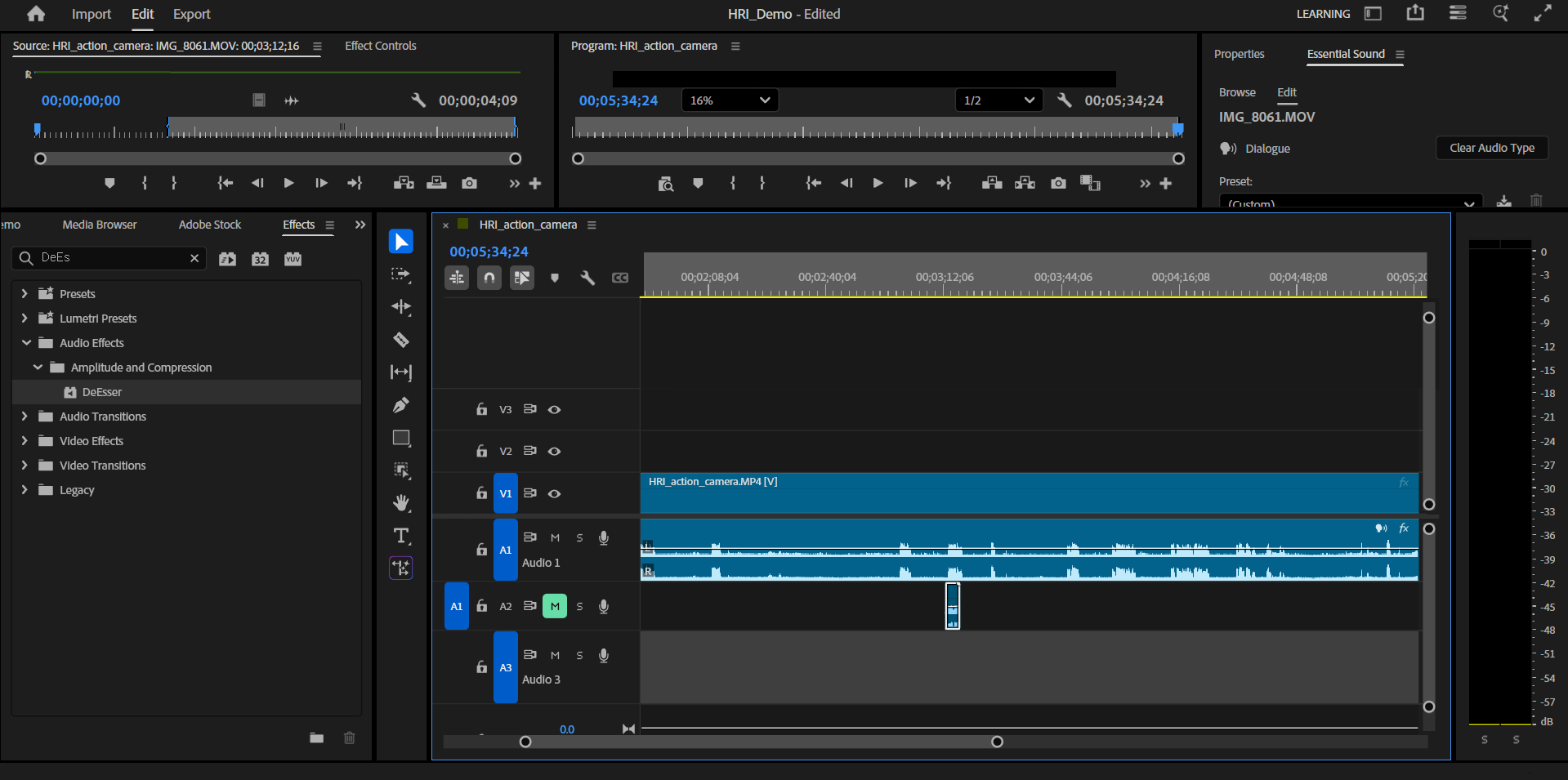Play the Program monitor sequence

tap(878, 183)
